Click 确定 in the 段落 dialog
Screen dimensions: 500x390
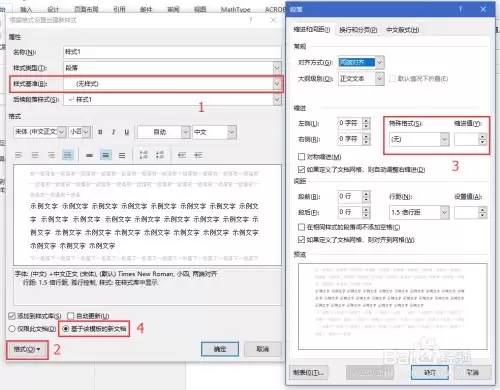point(430,372)
